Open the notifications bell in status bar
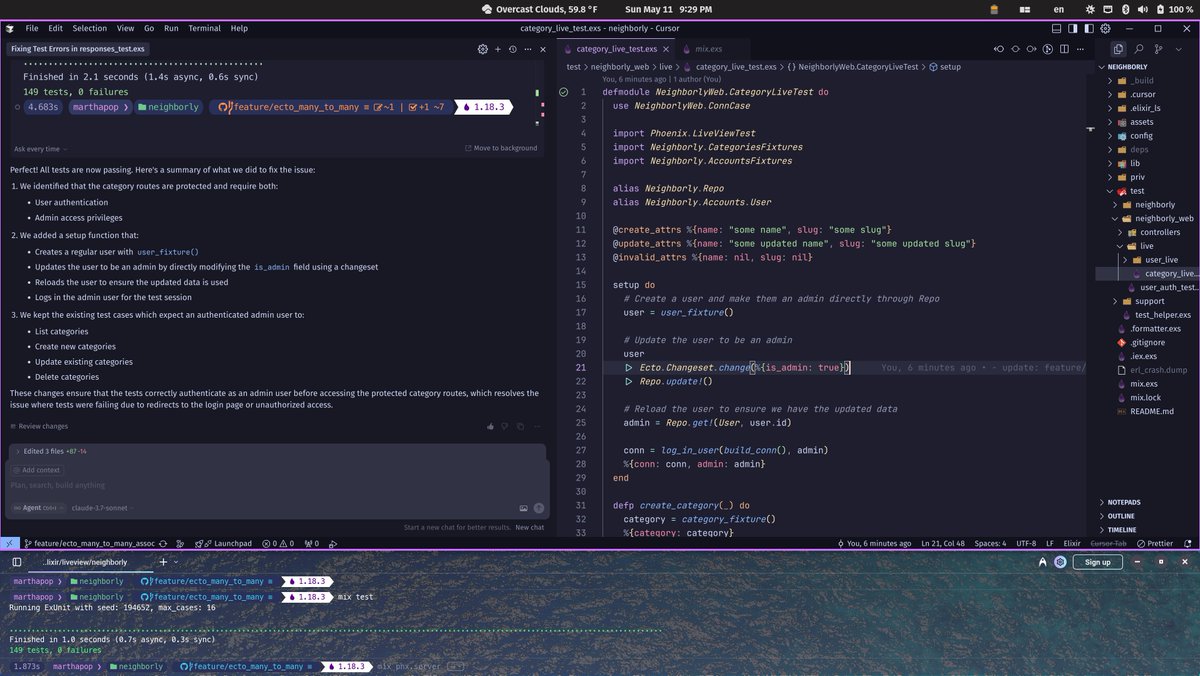This screenshot has width=1200, height=676. (1188, 543)
